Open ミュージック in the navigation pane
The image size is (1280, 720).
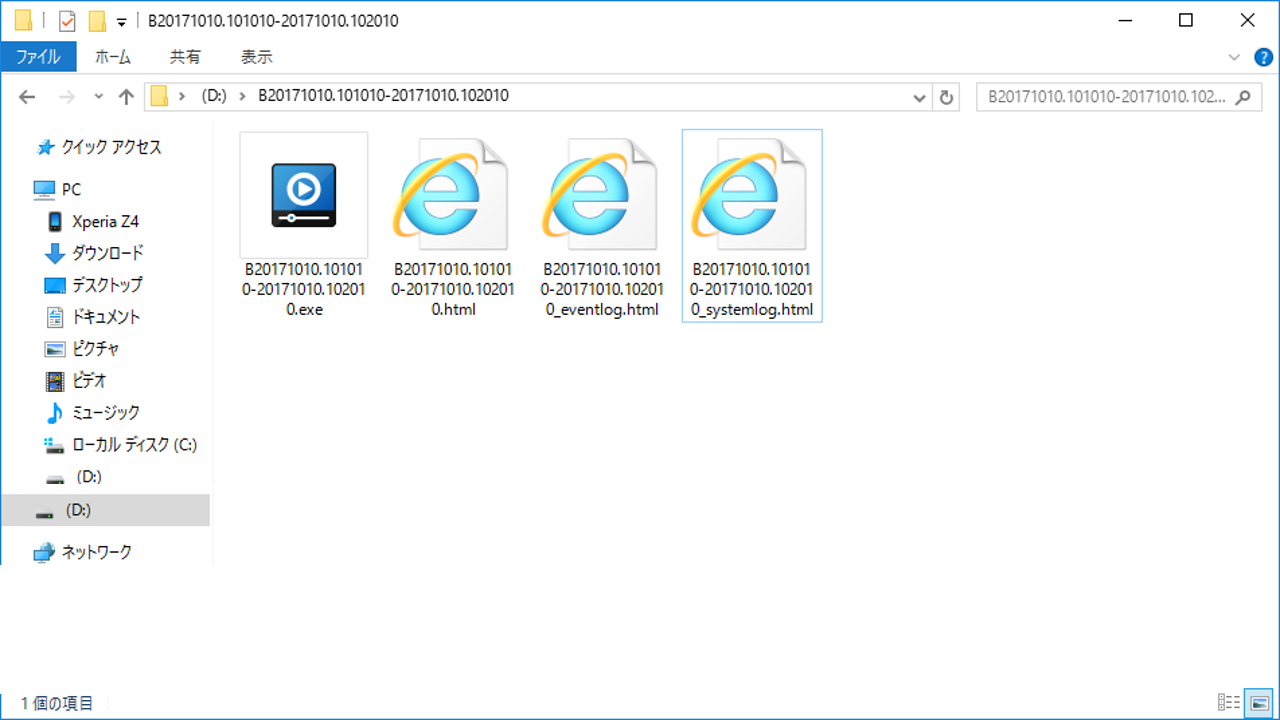pos(106,412)
